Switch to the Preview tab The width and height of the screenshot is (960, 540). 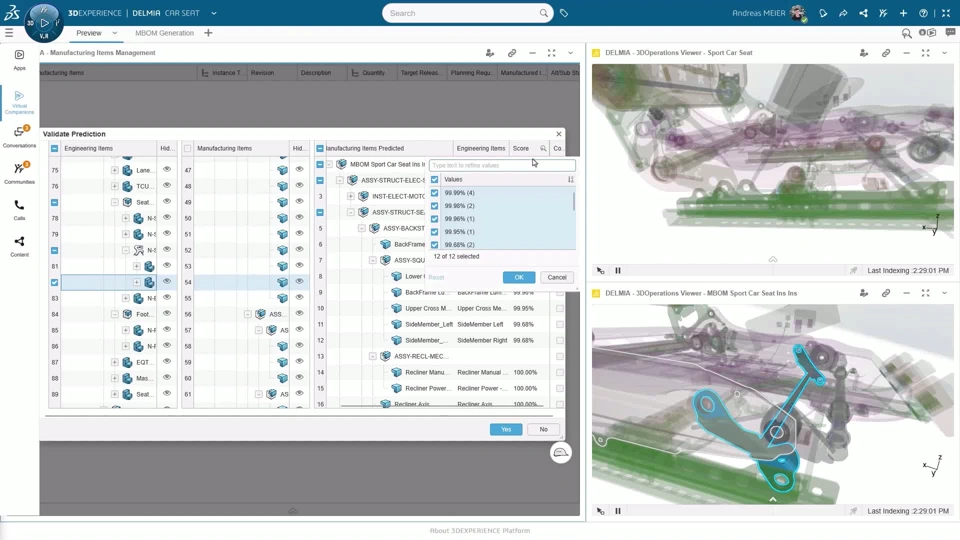[x=89, y=33]
